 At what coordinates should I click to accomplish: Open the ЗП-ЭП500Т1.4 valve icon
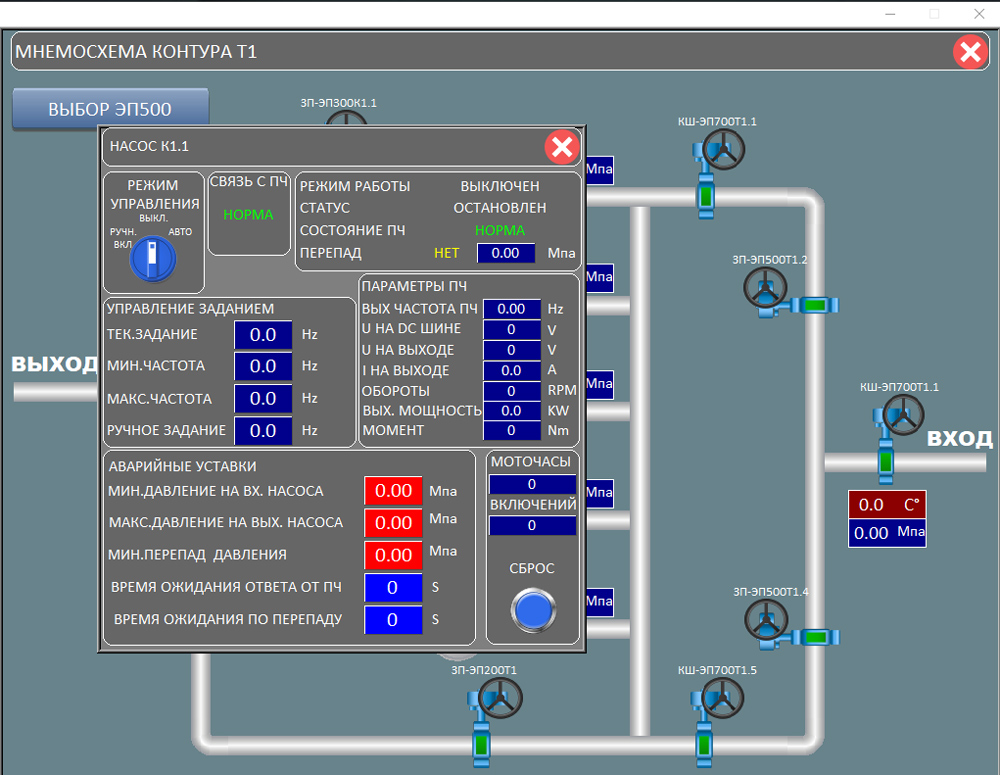[766, 620]
